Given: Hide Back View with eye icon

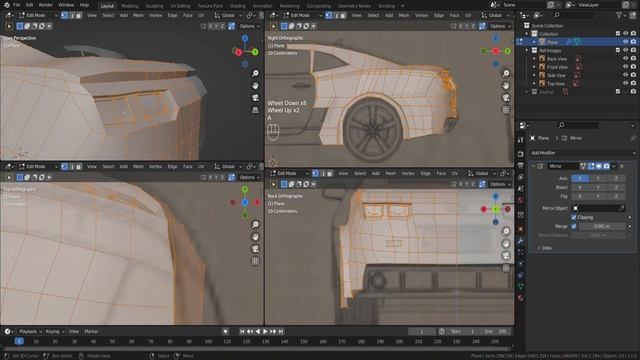Looking at the screenshot, I should [625, 59].
